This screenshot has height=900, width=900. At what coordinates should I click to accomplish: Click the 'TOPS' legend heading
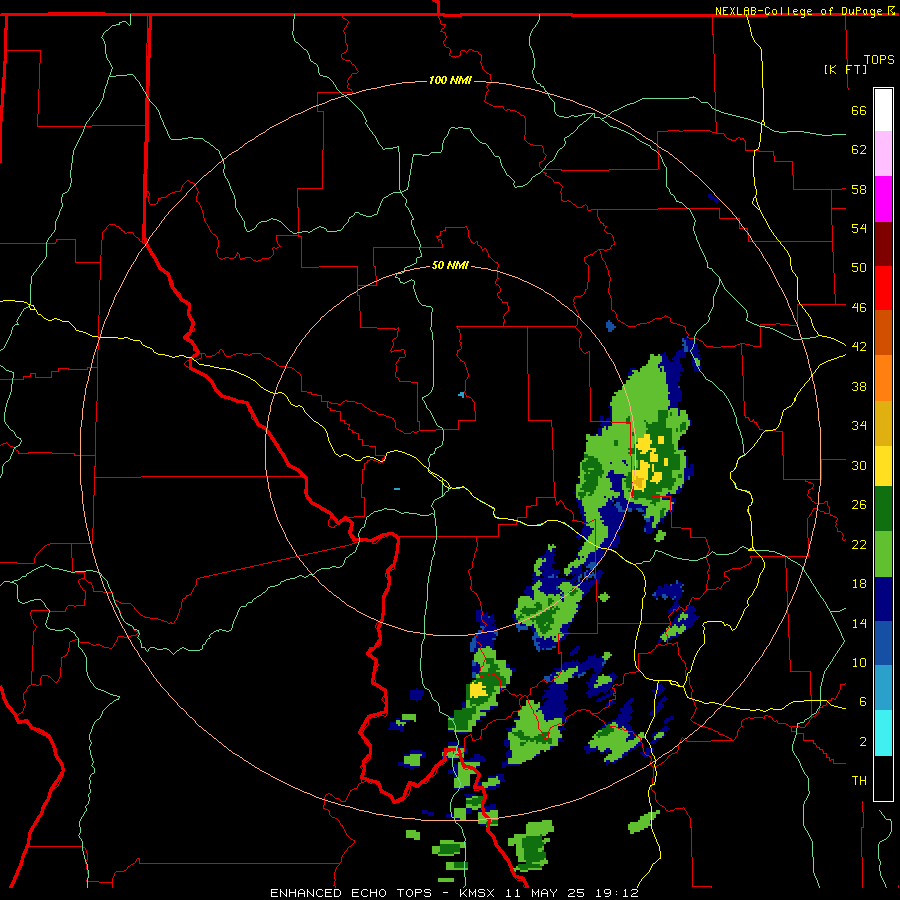click(x=879, y=59)
